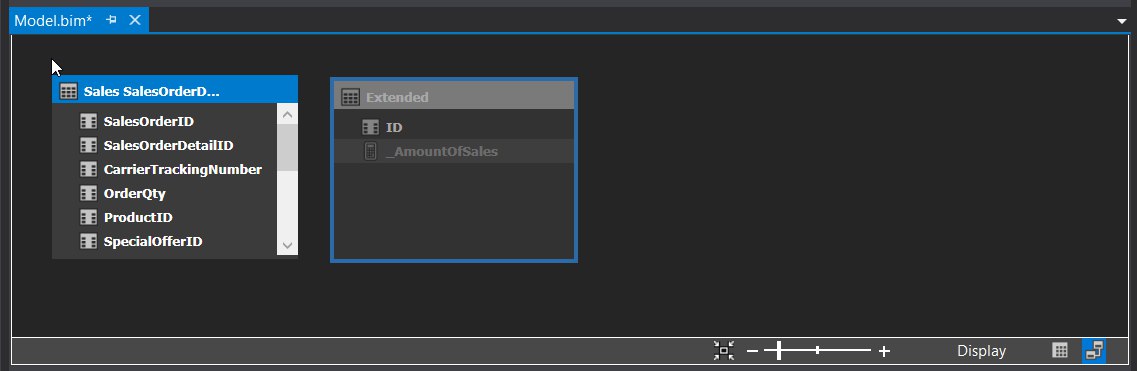Open the document list dropdown arrow
Viewport: 1137px width, 371px height.
(x=1122, y=22)
